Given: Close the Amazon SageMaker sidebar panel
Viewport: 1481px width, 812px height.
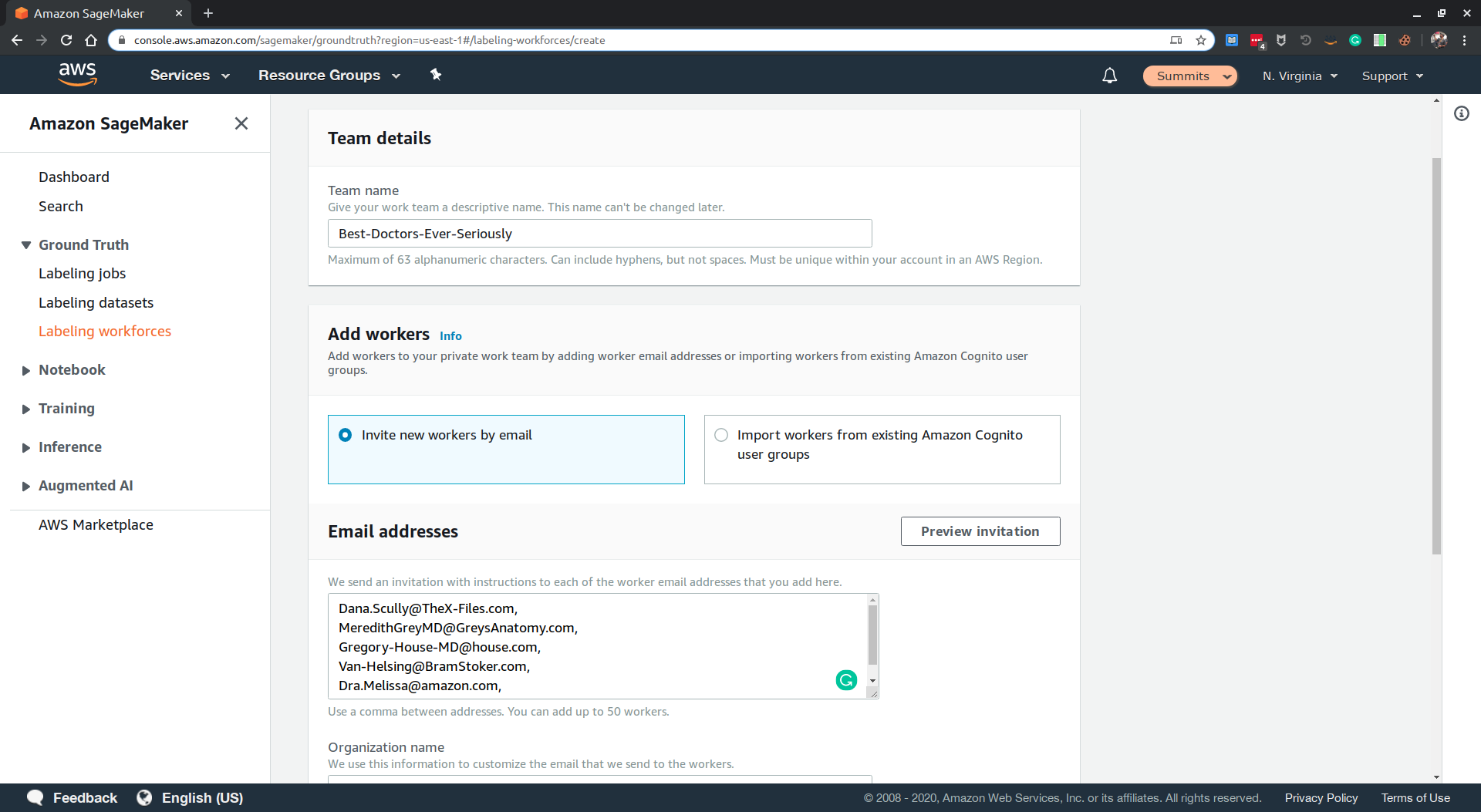Looking at the screenshot, I should pyautogui.click(x=241, y=123).
